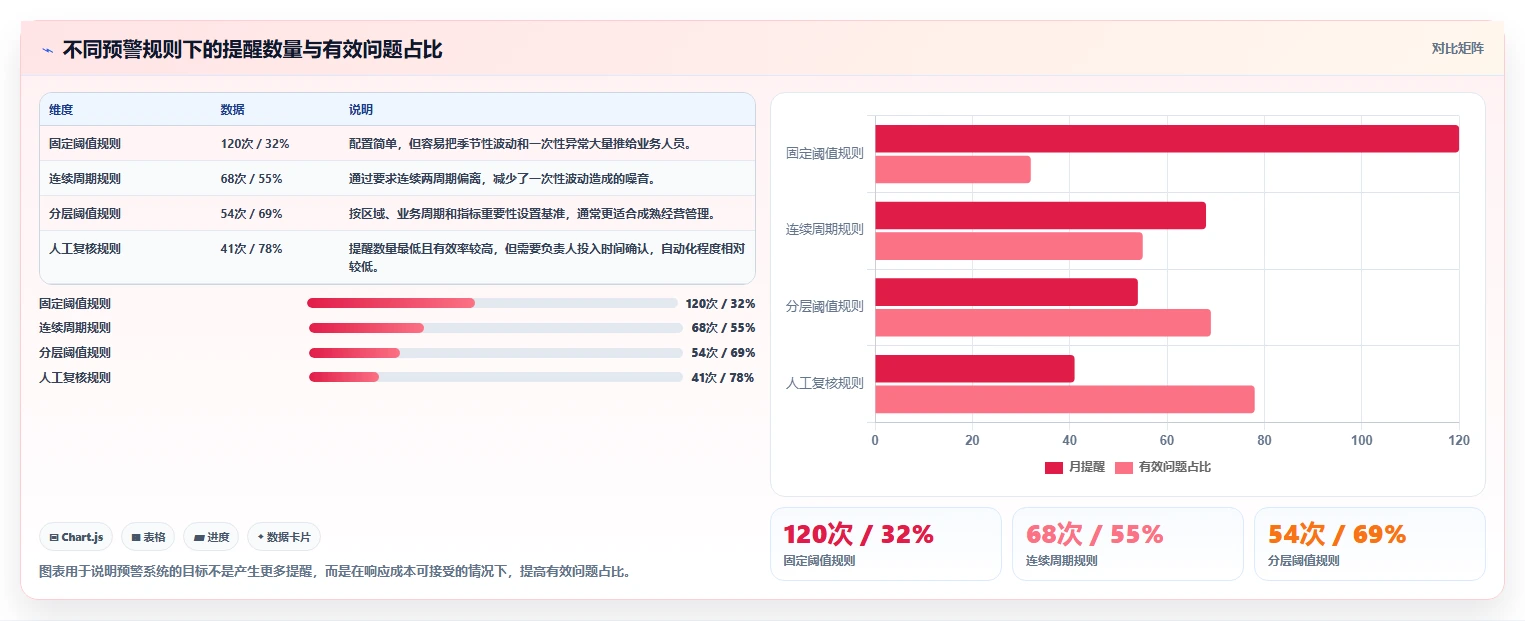Click the 41次 / 78% table cell

pyautogui.click(x=251, y=249)
